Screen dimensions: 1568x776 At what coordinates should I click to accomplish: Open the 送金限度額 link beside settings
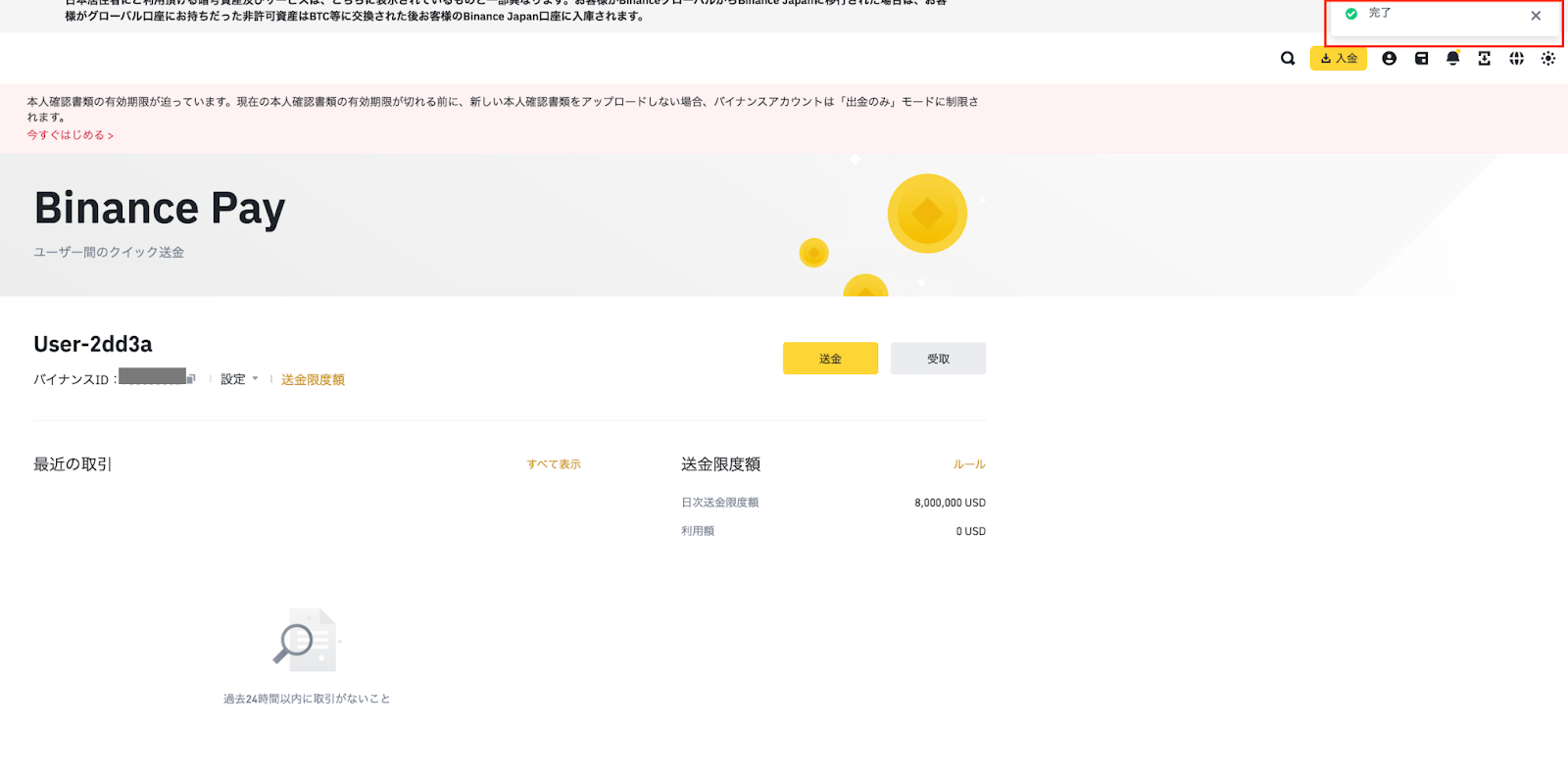point(313,380)
